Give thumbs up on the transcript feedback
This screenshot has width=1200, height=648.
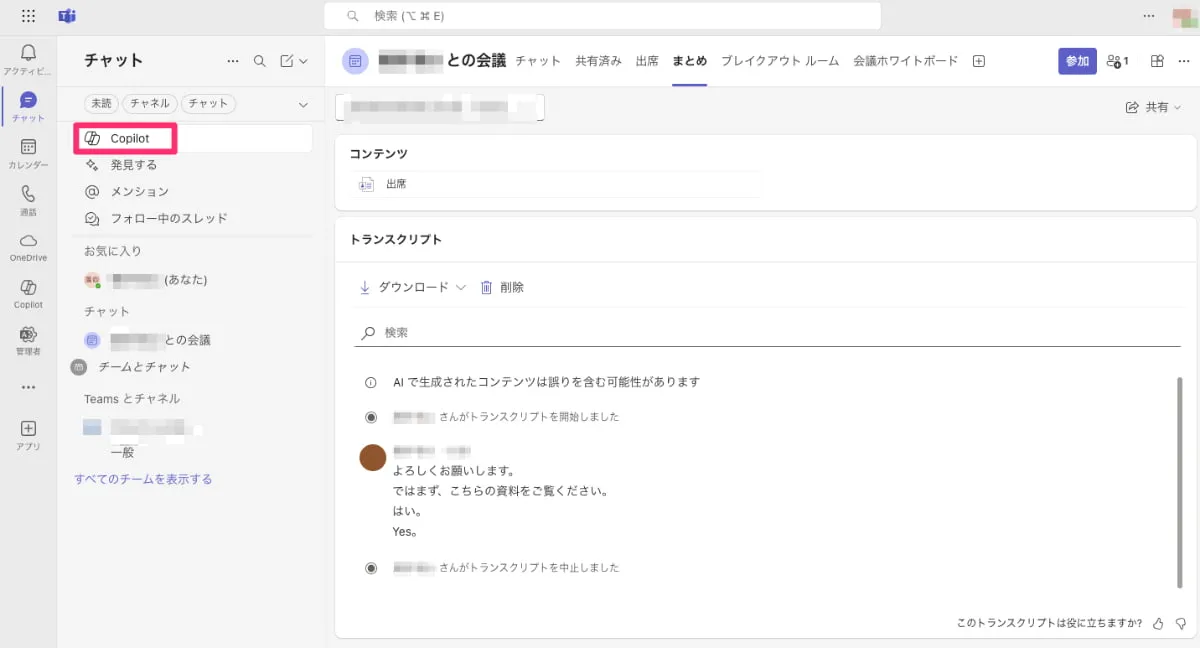(1159, 622)
